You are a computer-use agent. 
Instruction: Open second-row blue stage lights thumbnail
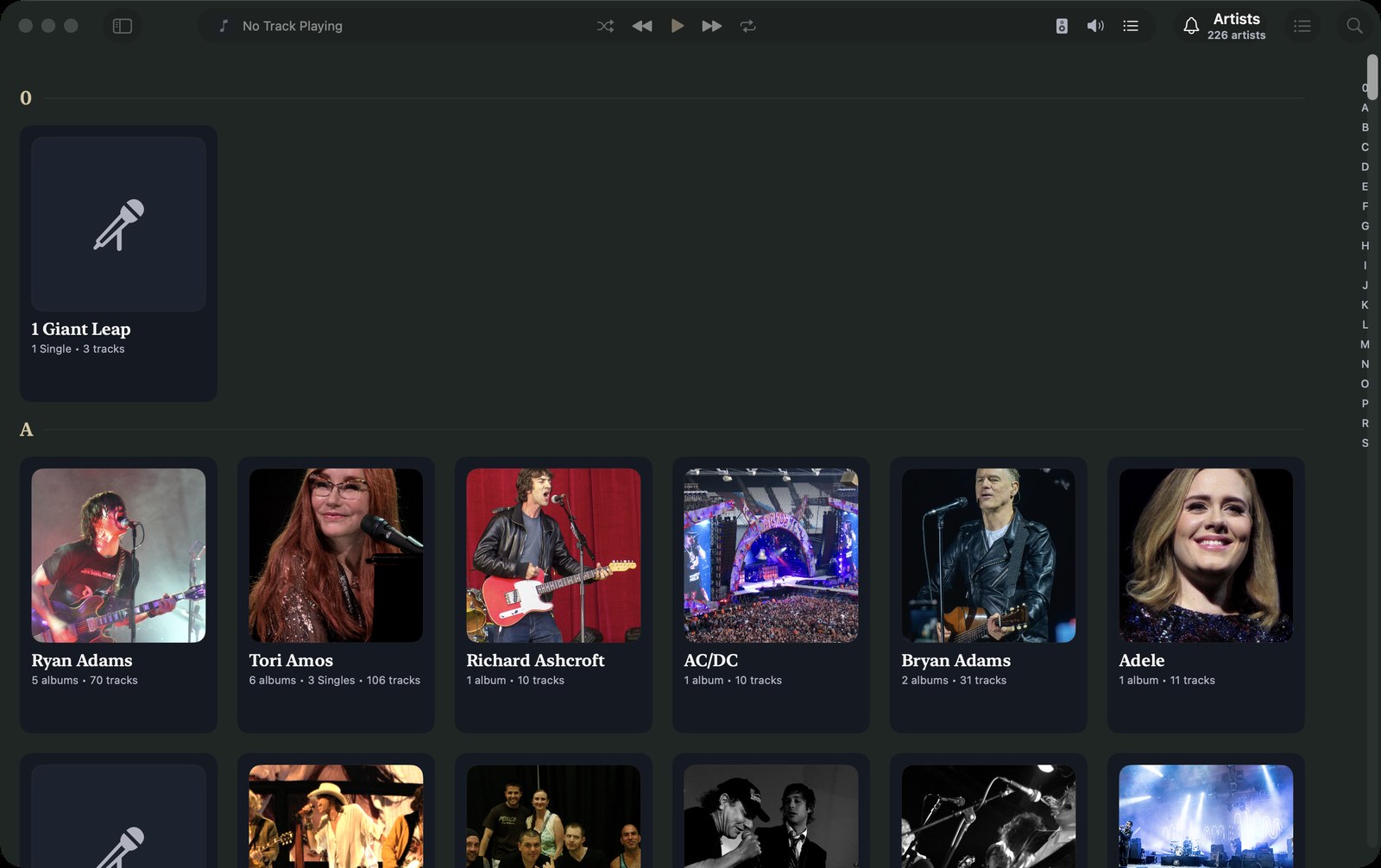click(x=1207, y=816)
